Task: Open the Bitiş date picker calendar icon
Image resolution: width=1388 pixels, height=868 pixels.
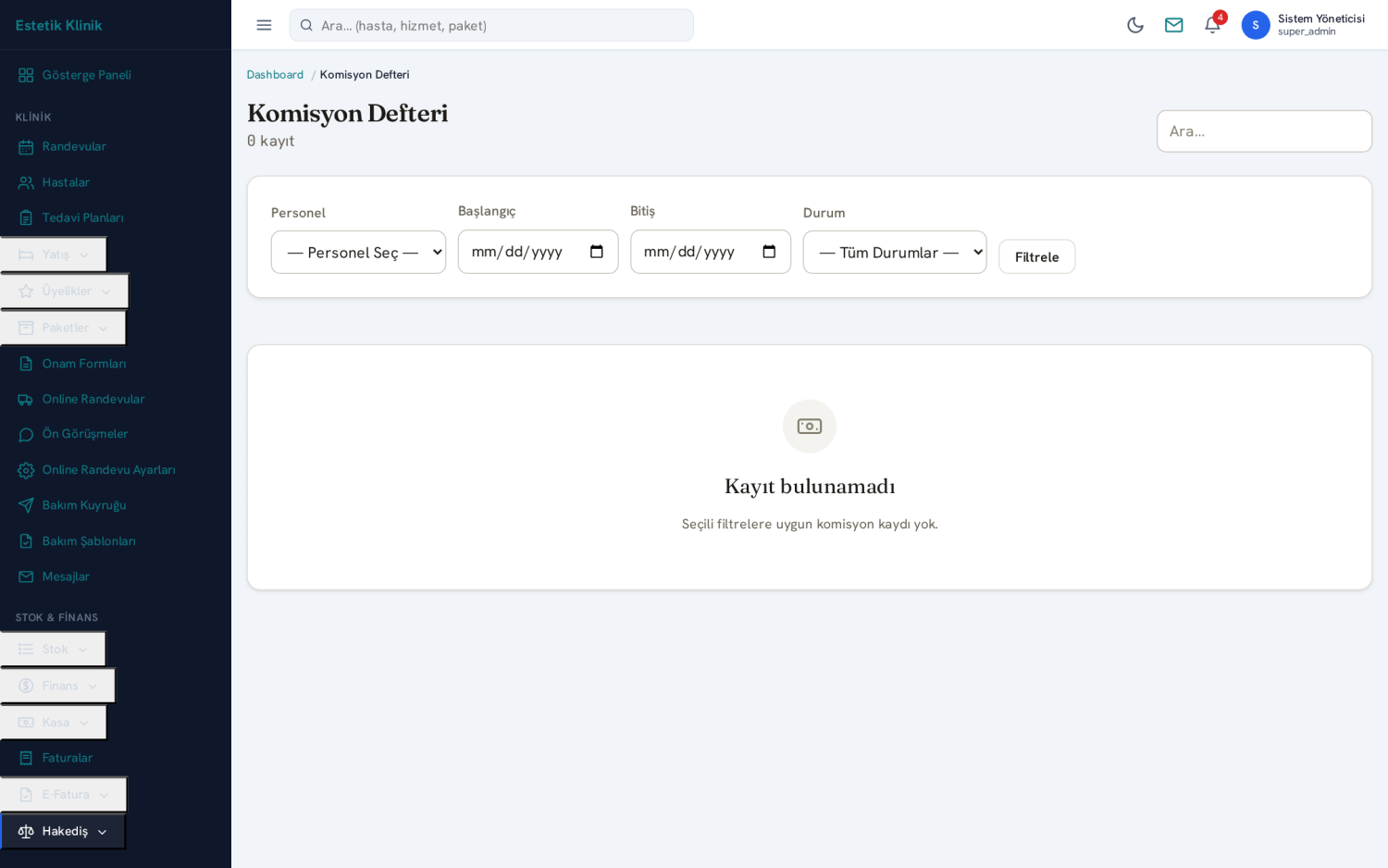Action: 769,252
